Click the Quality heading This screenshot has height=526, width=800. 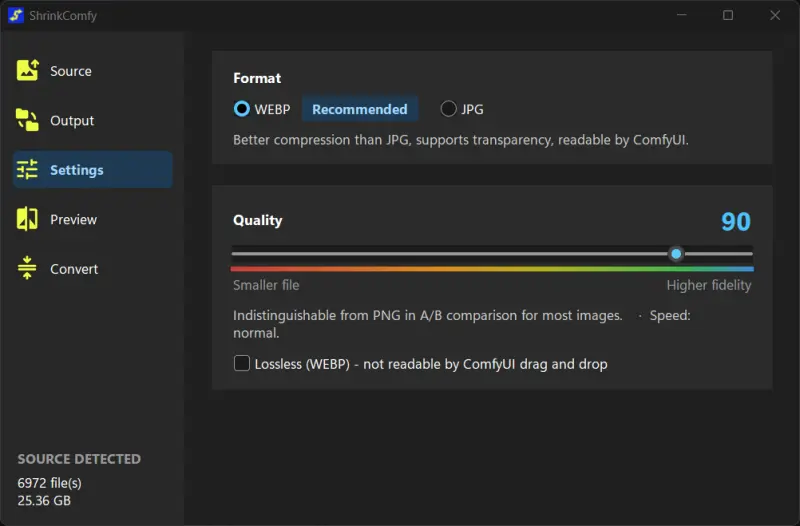click(x=258, y=220)
